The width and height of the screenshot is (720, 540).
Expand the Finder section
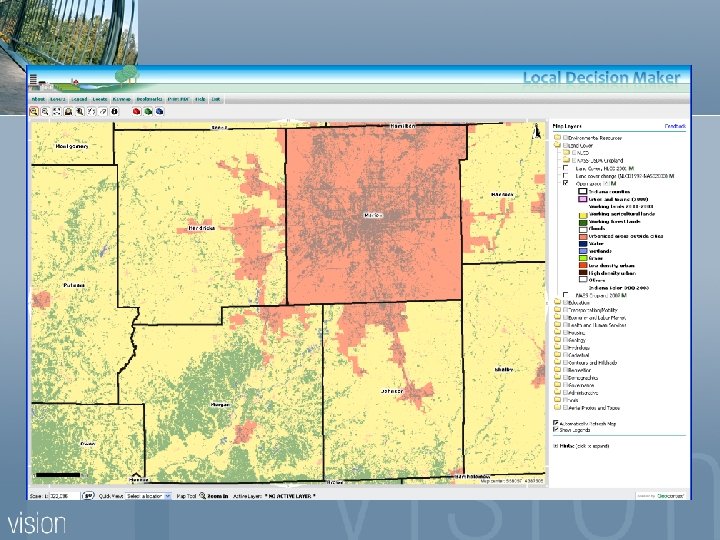click(581, 445)
